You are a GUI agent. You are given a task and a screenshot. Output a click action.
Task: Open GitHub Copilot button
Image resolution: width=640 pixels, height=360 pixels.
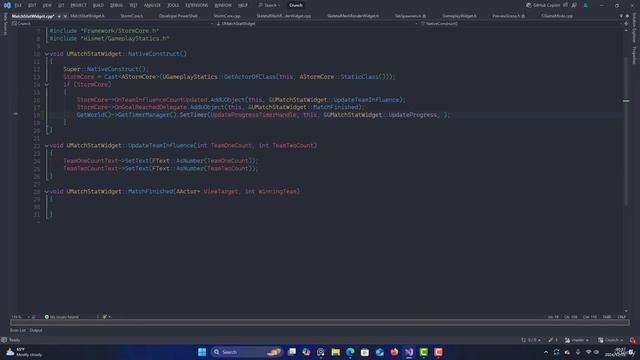pyautogui.click(x=543, y=5)
